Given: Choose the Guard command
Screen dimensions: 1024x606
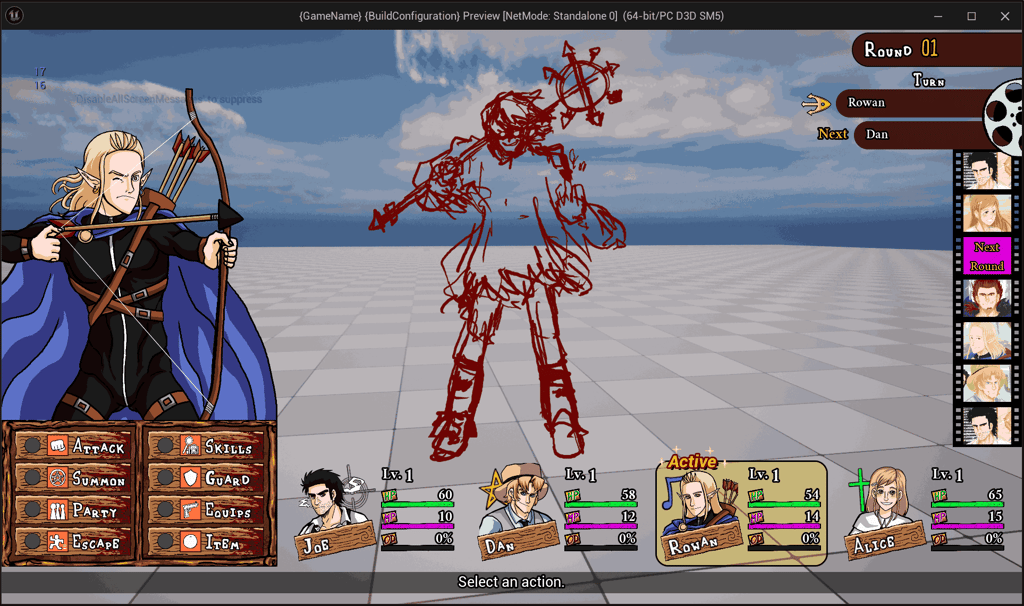Looking at the screenshot, I should click(206, 478).
